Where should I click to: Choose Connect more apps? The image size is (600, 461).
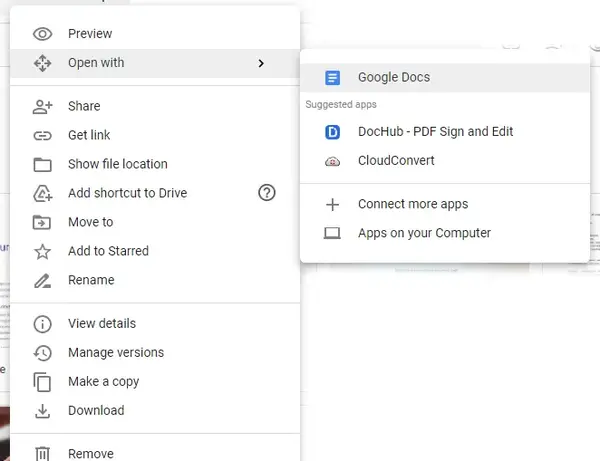coord(445,205)
